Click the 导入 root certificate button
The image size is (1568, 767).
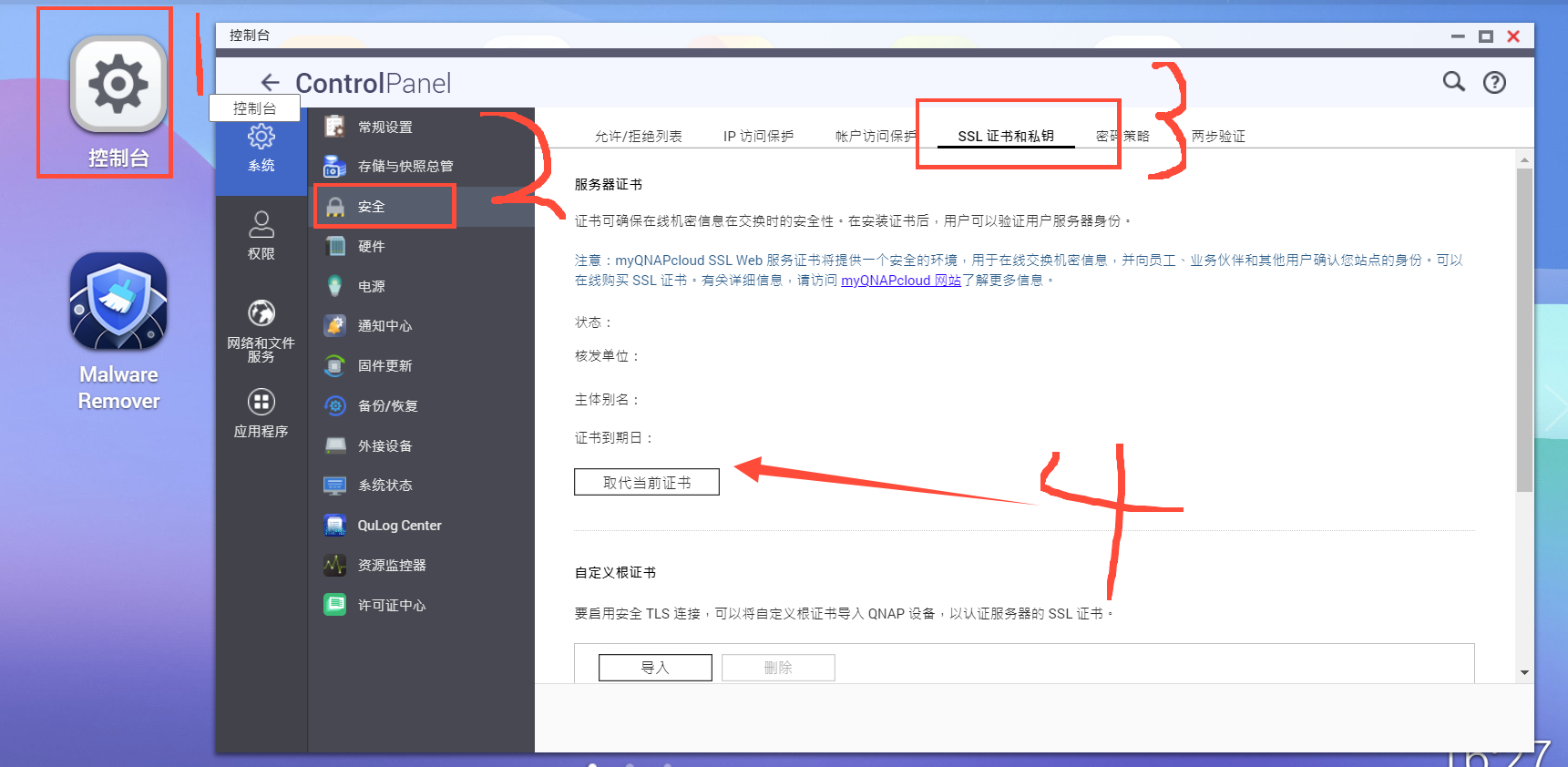click(x=655, y=668)
